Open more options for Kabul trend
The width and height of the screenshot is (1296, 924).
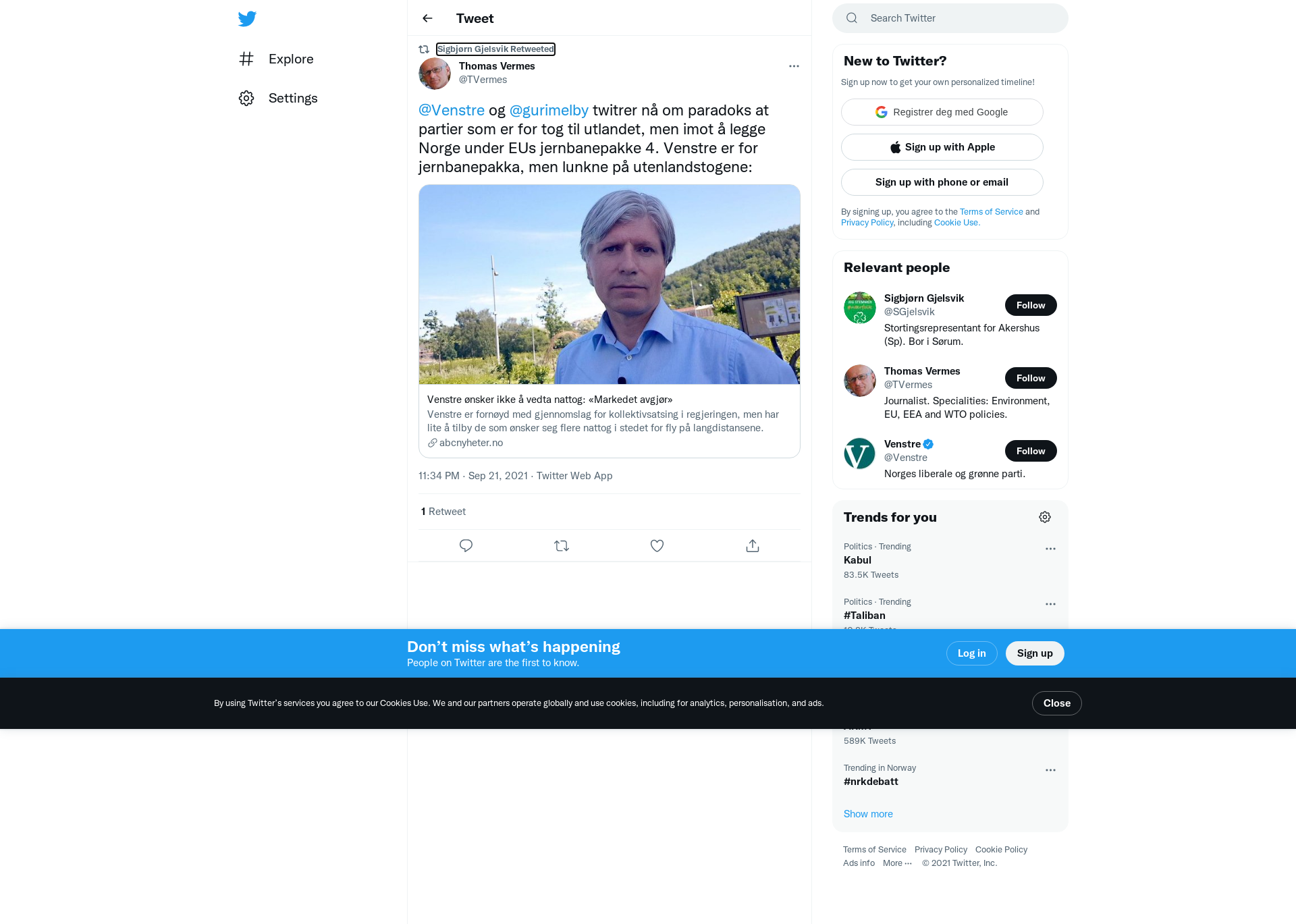coord(1050,549)
